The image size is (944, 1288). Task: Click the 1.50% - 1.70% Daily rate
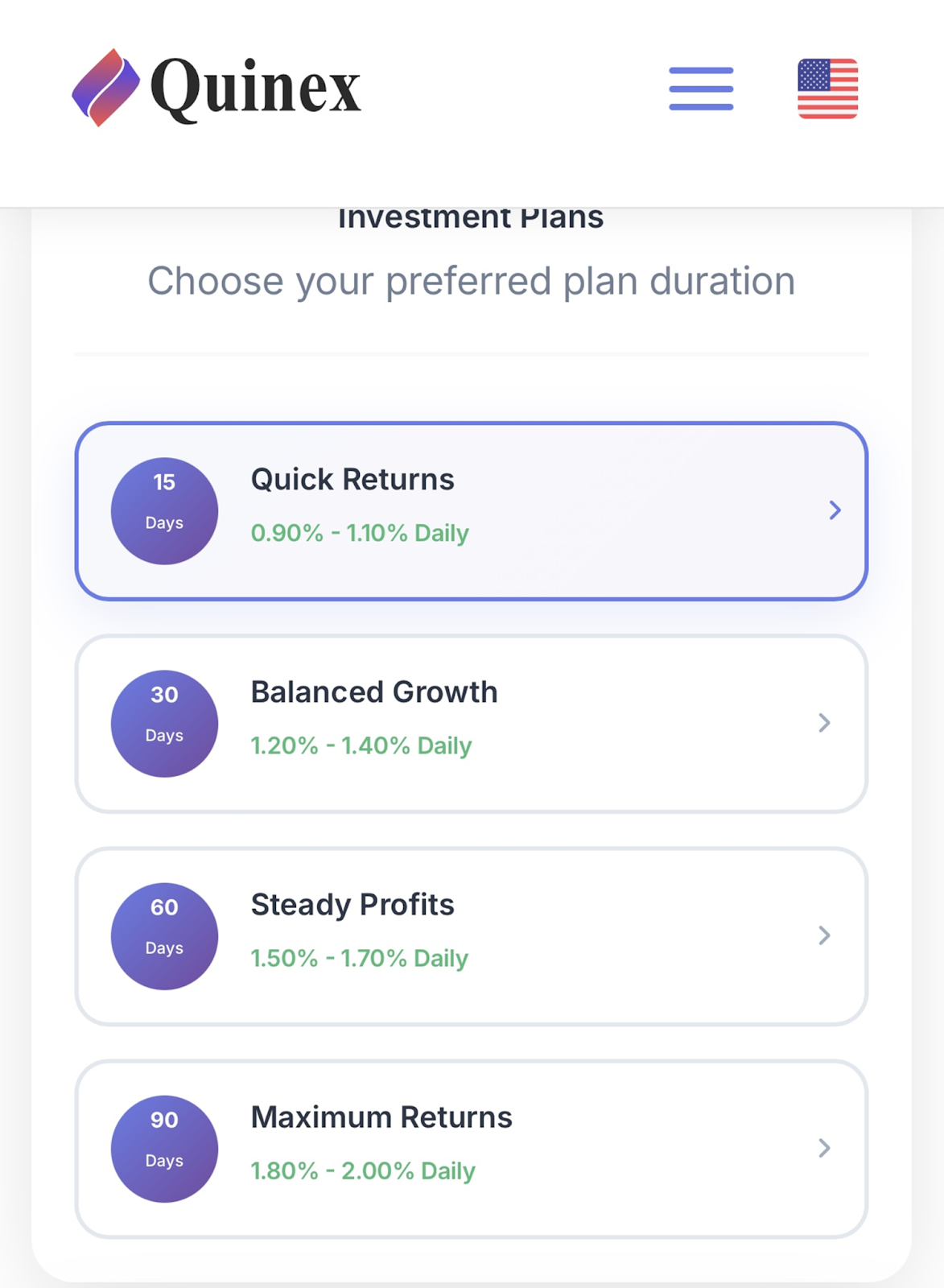click(360, 958)
